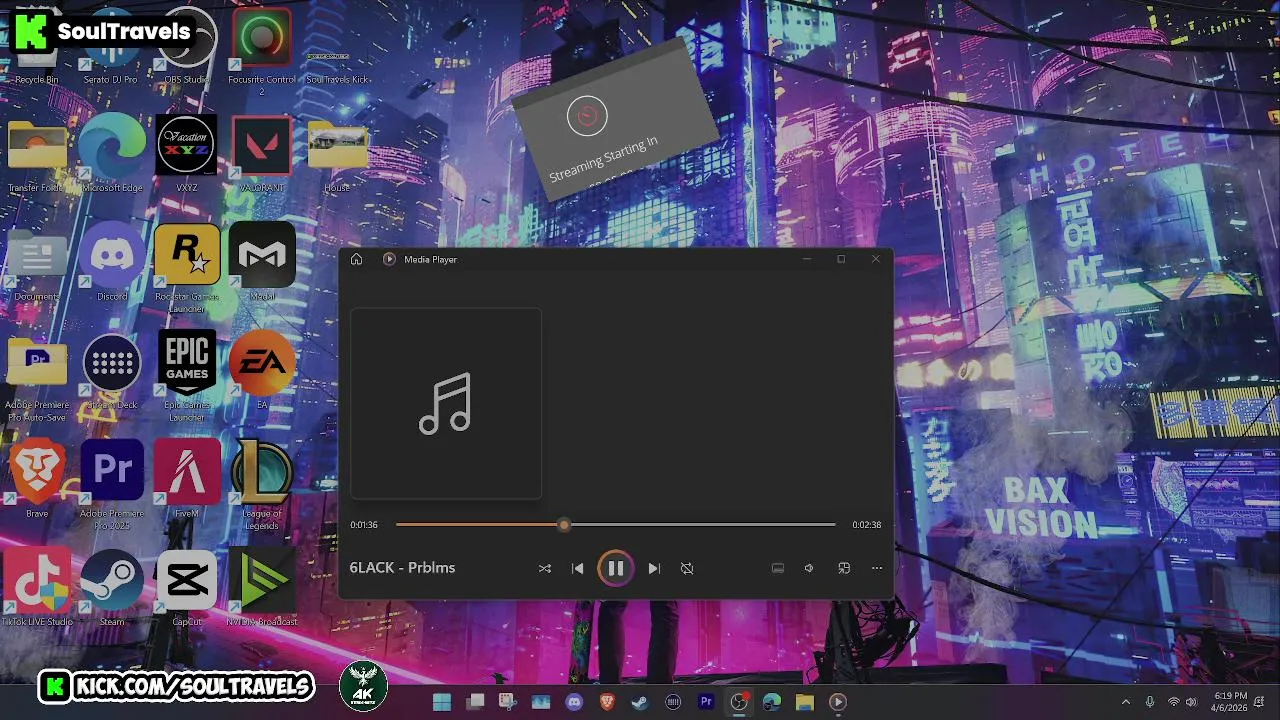Open NVIDIA Broadcast desktop shortcut
This screenshot has height=720, width=1280.
point(262,588)
